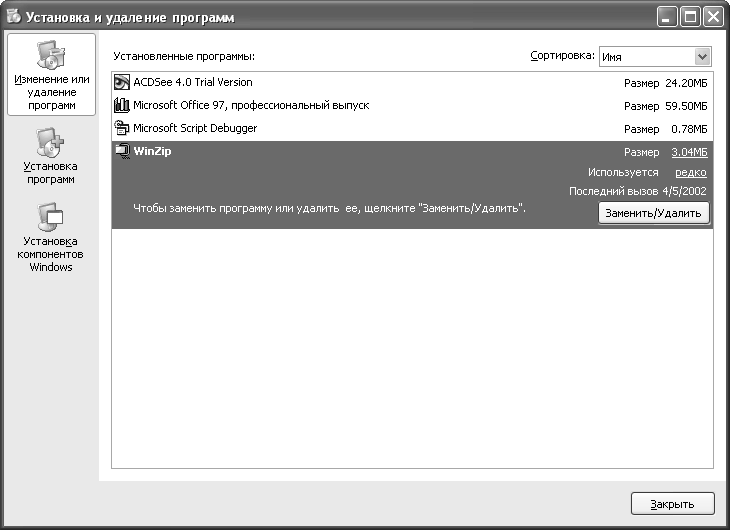Click the Установка компонентов Windows icon
The width and height of the screenshot is (730, 530).
(x=50, y=217)
